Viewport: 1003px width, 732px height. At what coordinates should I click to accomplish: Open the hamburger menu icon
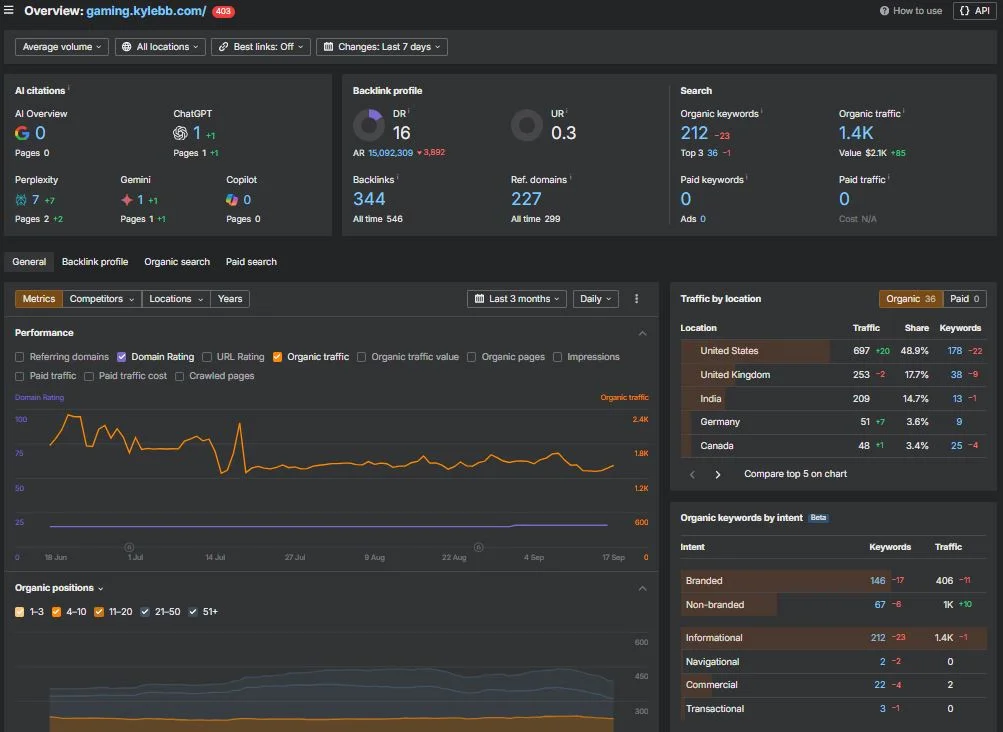[x=9, y=10]
